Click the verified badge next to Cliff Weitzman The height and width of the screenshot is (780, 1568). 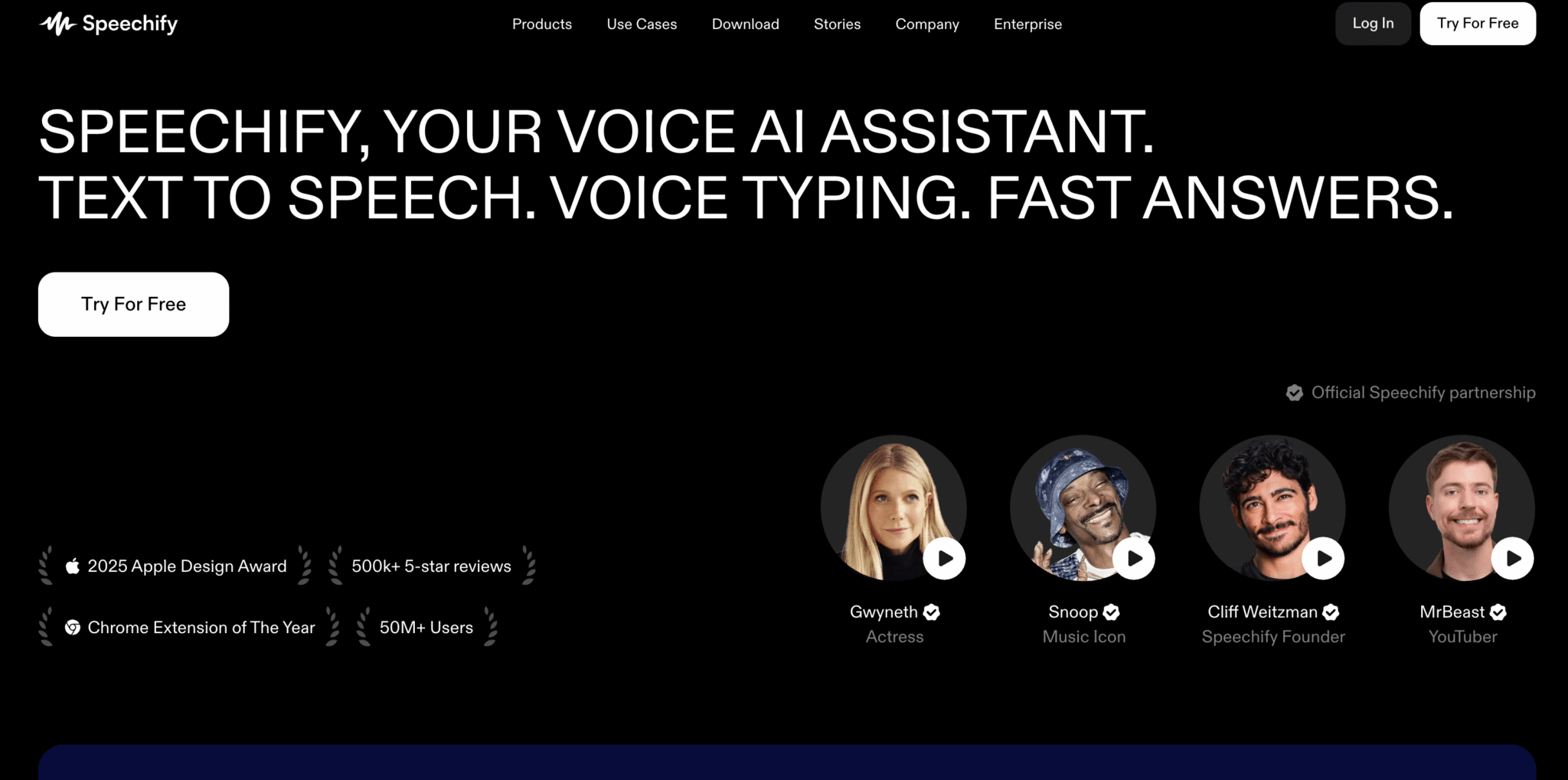[1331, 612]
